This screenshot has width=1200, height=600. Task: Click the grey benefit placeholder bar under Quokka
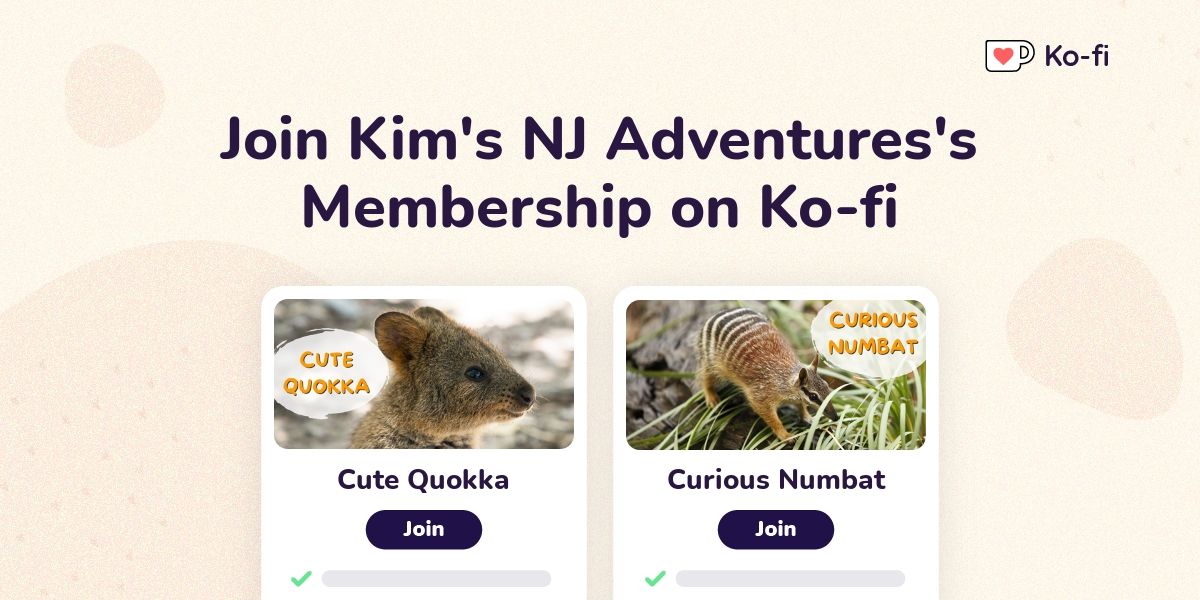(x=436, y=578)
